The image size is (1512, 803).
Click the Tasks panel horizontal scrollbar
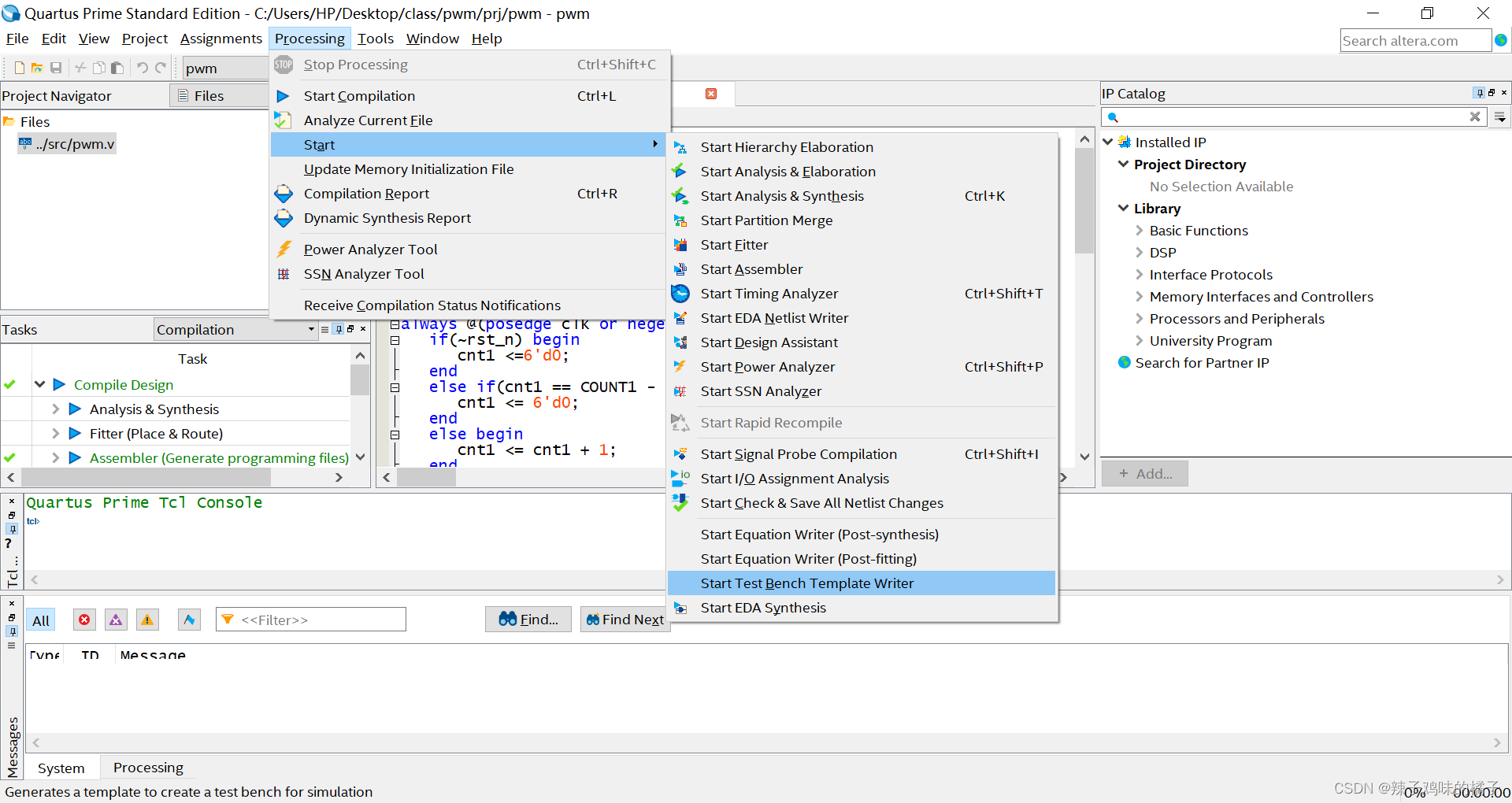(146, 477)
